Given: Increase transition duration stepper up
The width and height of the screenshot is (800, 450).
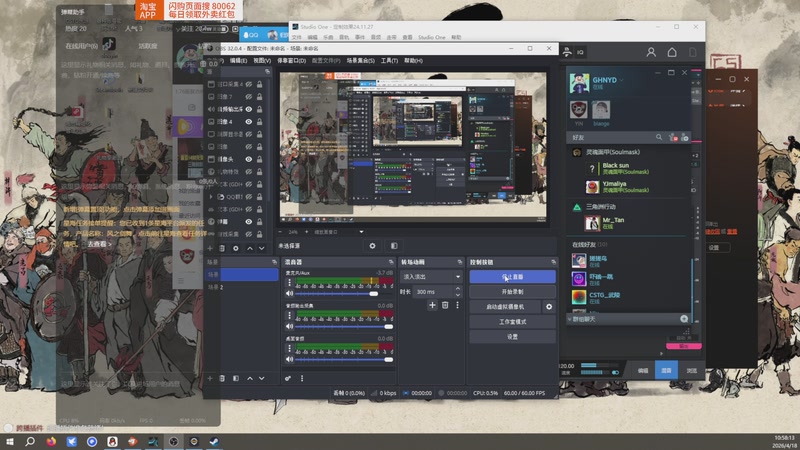Looking at the screenshot, I should pyautogui.click(x=458, y=289).
